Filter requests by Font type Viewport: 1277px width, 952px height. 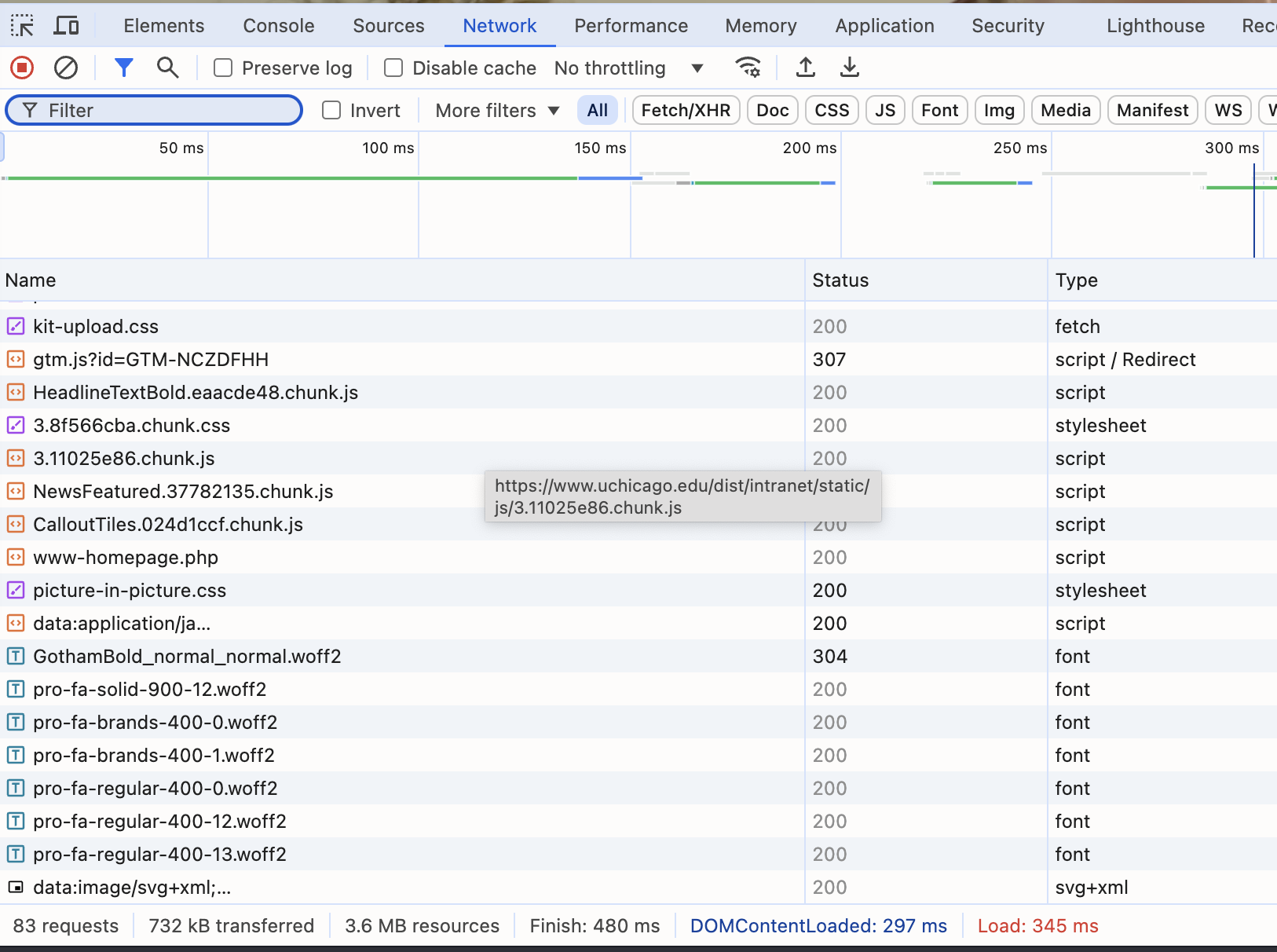click(x=939, y=111)
